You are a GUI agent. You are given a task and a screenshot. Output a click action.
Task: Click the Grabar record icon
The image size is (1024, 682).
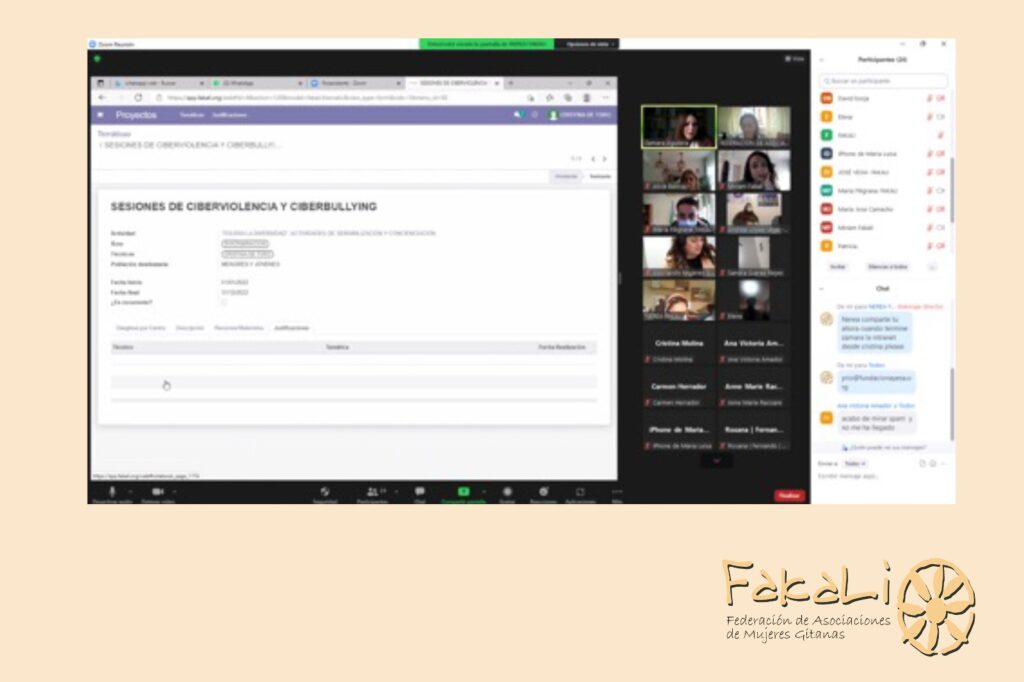point(507,492)
